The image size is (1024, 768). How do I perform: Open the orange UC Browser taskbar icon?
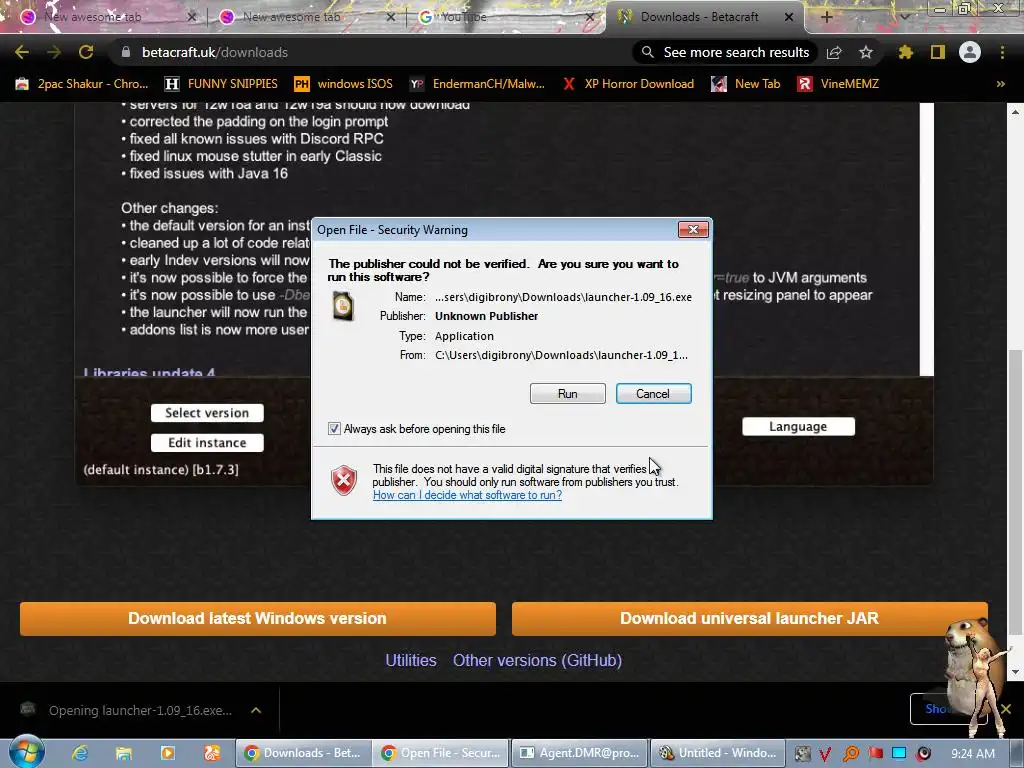tap(212, 753)
